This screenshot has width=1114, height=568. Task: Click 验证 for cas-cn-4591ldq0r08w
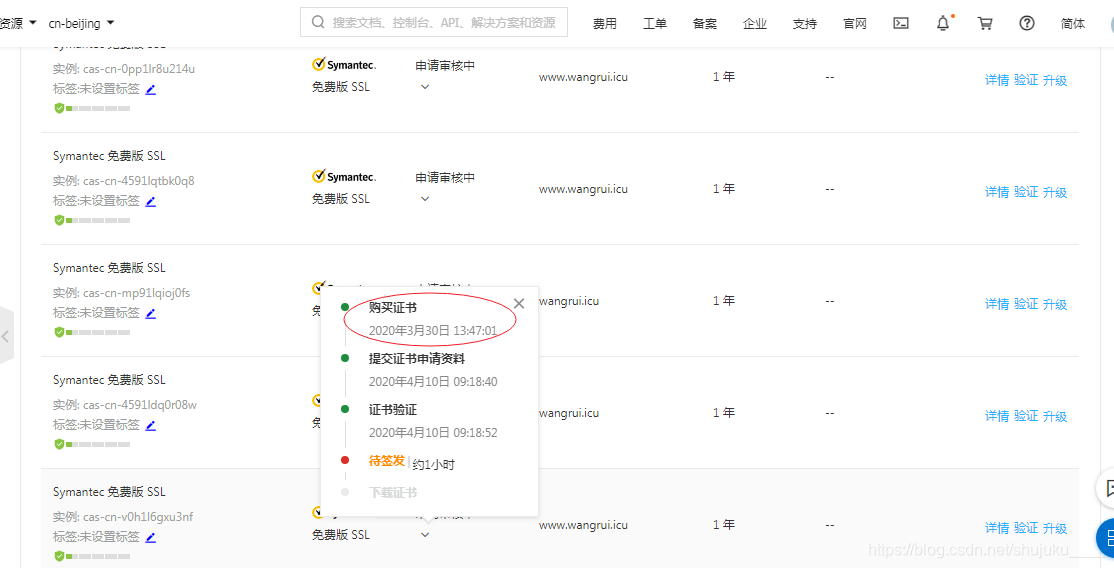1026,416
